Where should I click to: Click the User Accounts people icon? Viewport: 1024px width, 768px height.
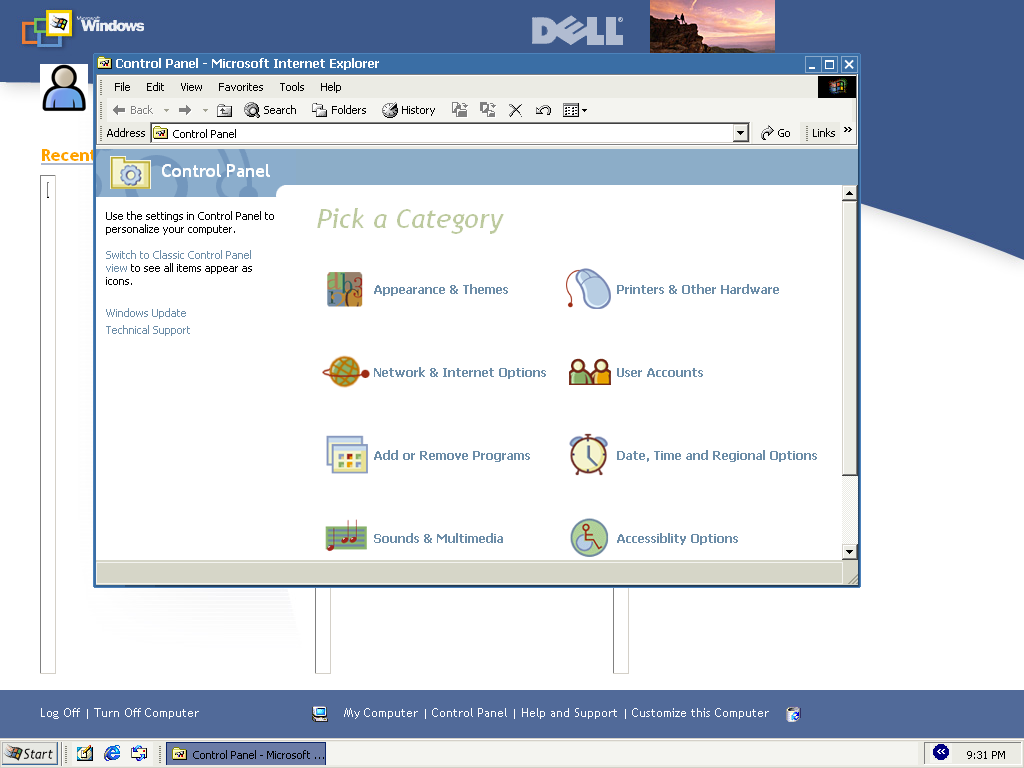590,372
